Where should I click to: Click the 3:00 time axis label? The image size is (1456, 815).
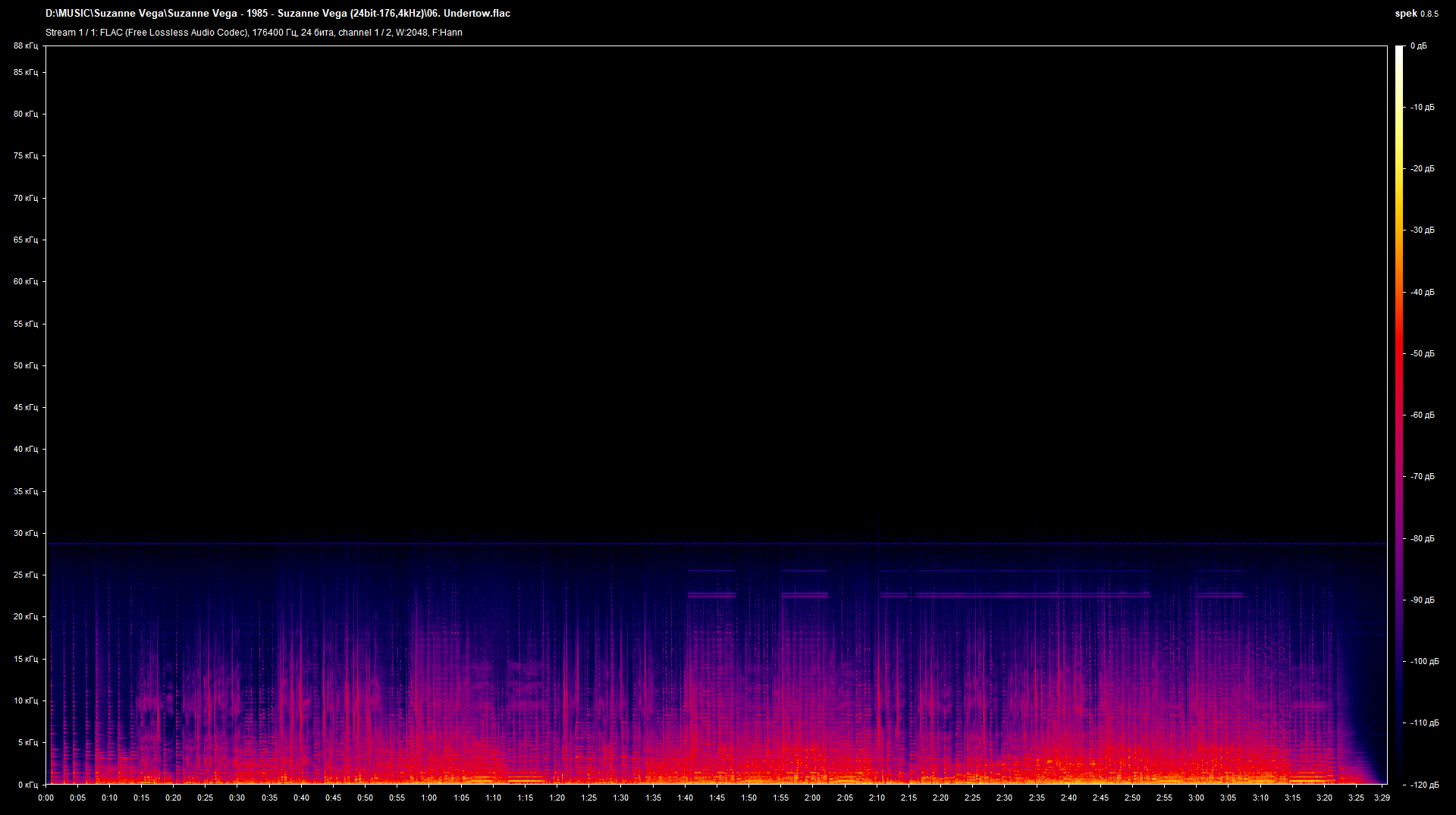coord(1196,798)
